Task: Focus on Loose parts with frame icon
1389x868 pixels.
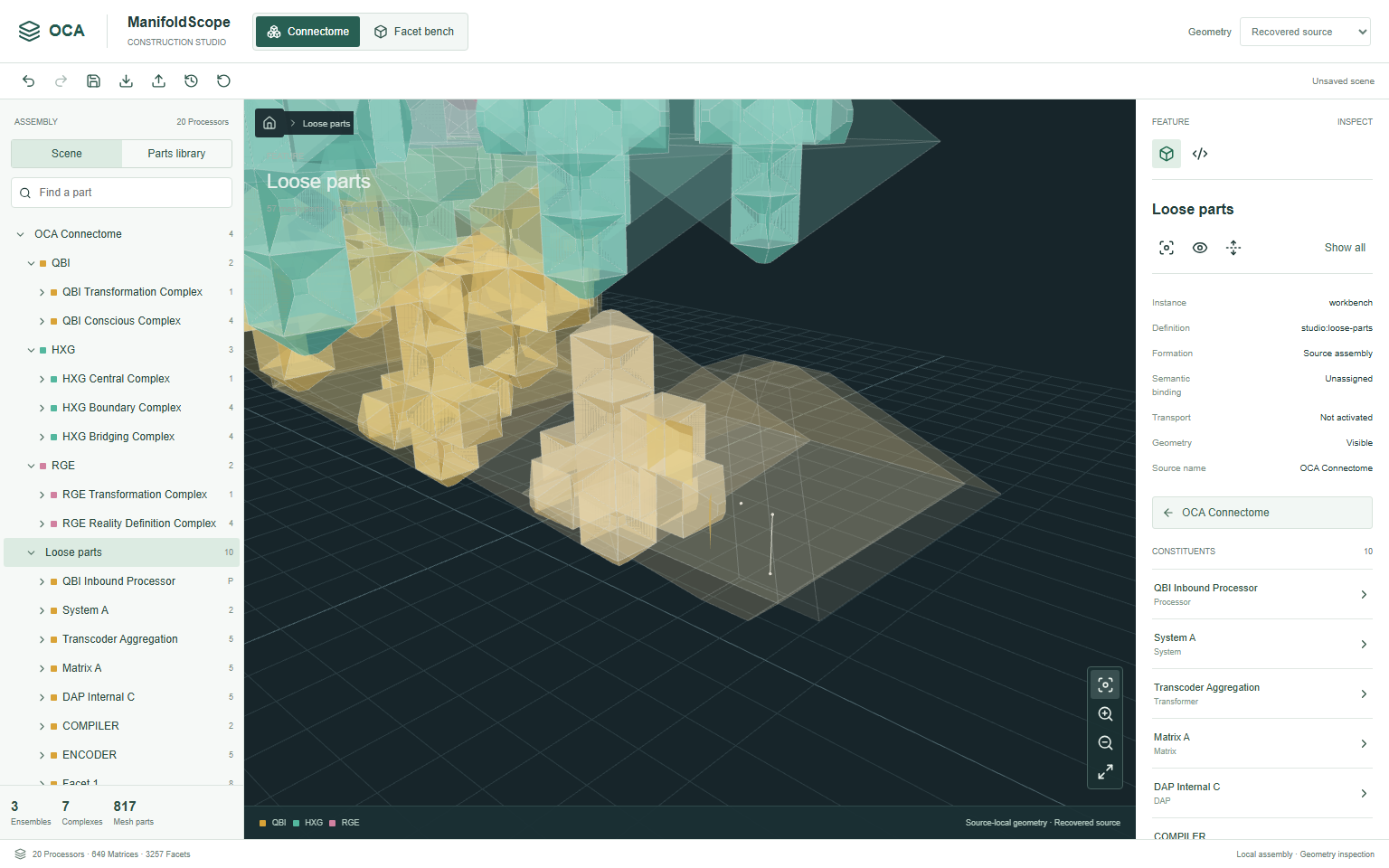Action: 1167,248
